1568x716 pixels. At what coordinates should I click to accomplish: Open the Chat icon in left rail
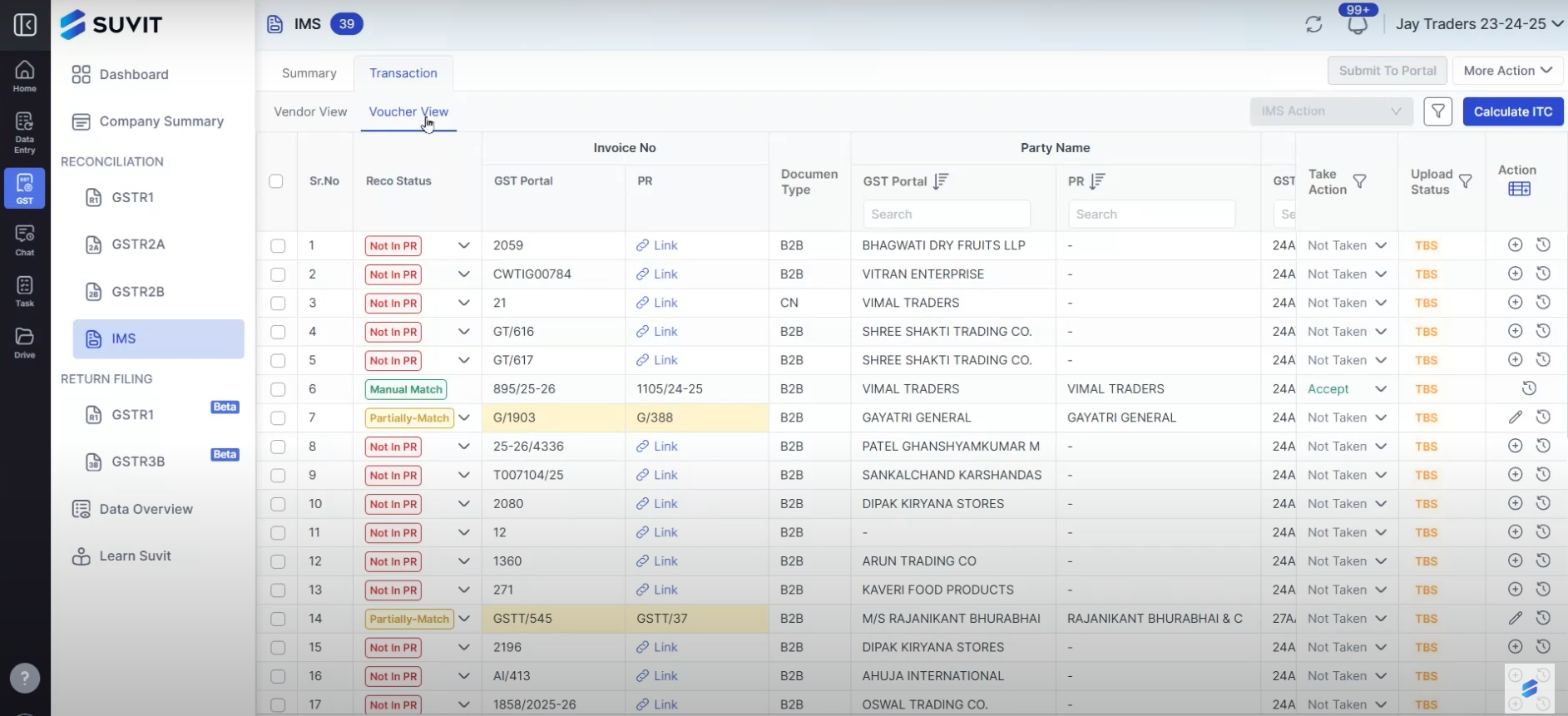[25, 239]
